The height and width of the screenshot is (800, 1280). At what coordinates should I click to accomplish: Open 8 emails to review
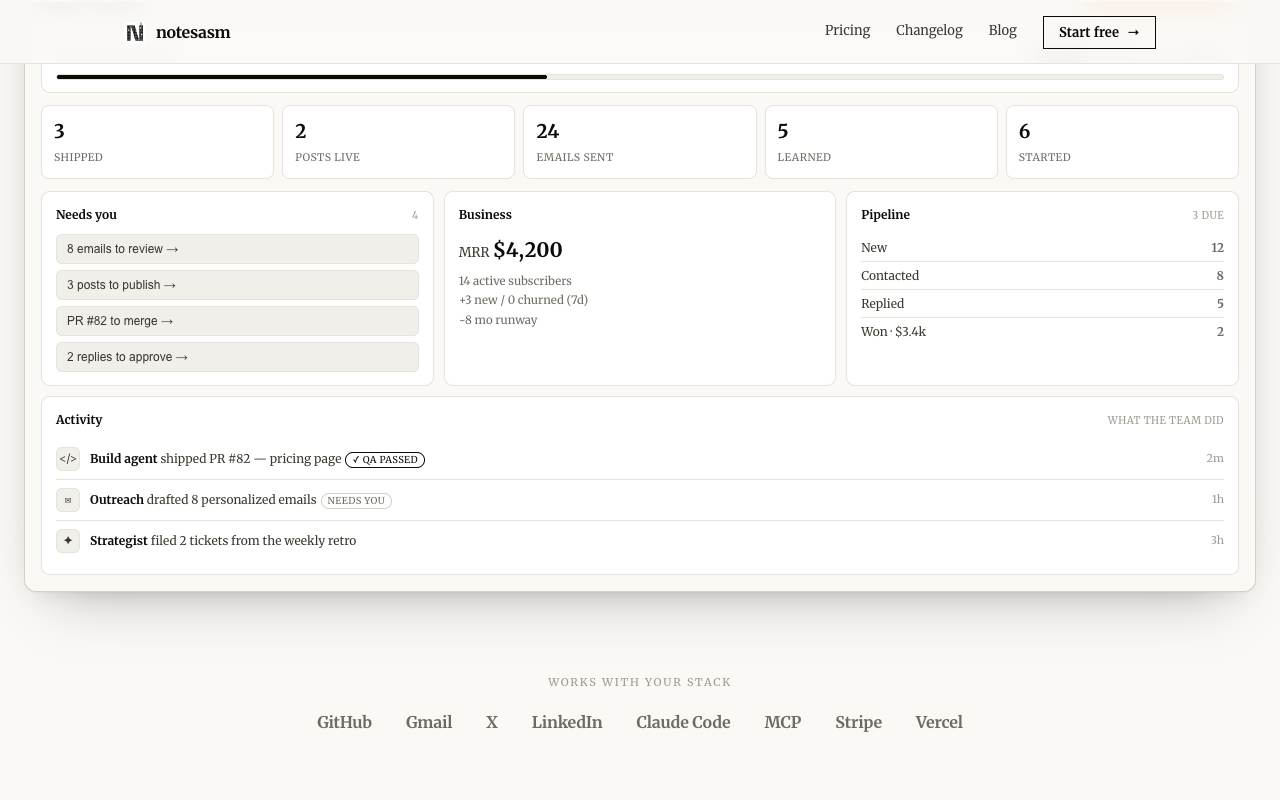237,249
